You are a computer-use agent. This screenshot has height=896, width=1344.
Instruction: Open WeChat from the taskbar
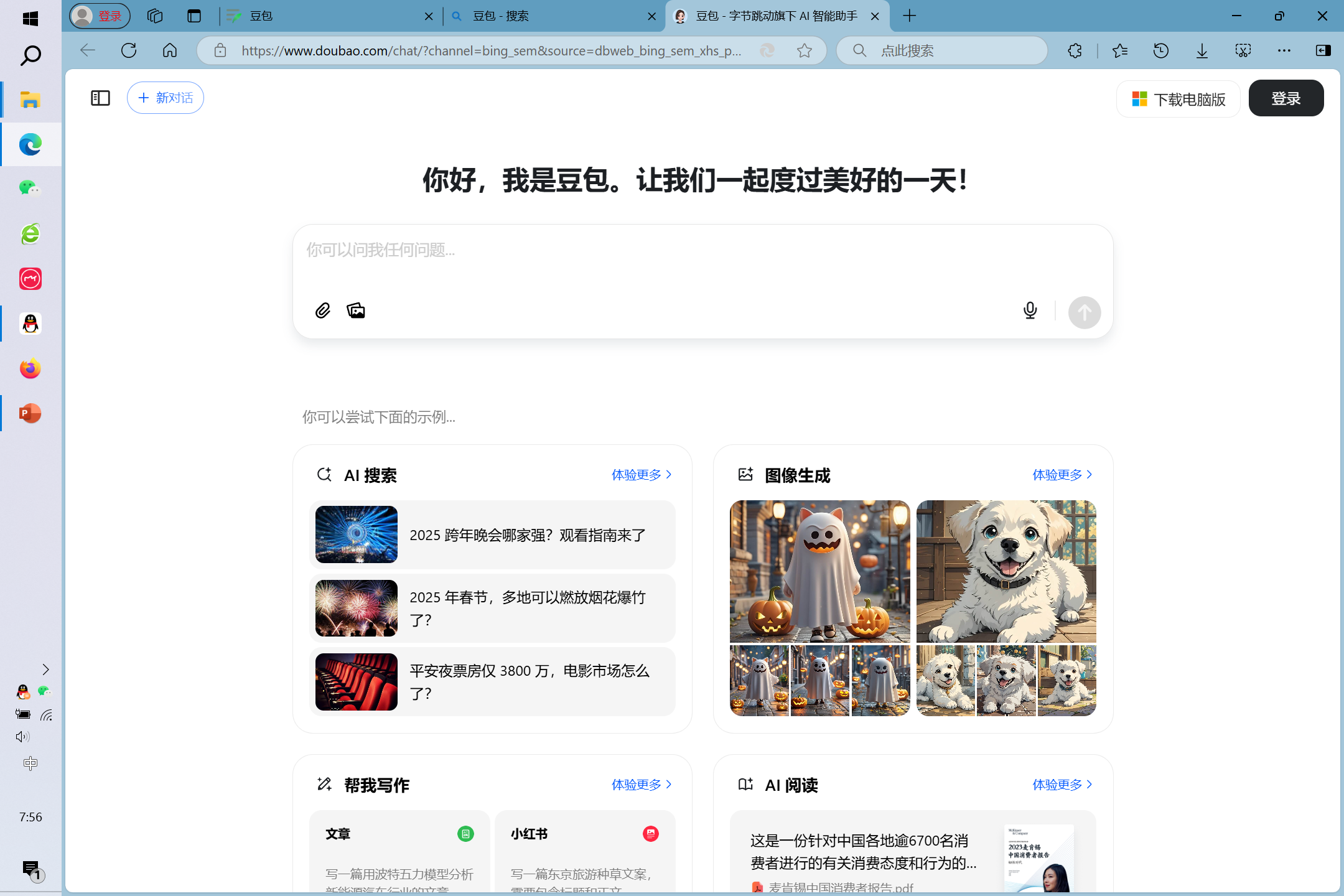point(30,189)
